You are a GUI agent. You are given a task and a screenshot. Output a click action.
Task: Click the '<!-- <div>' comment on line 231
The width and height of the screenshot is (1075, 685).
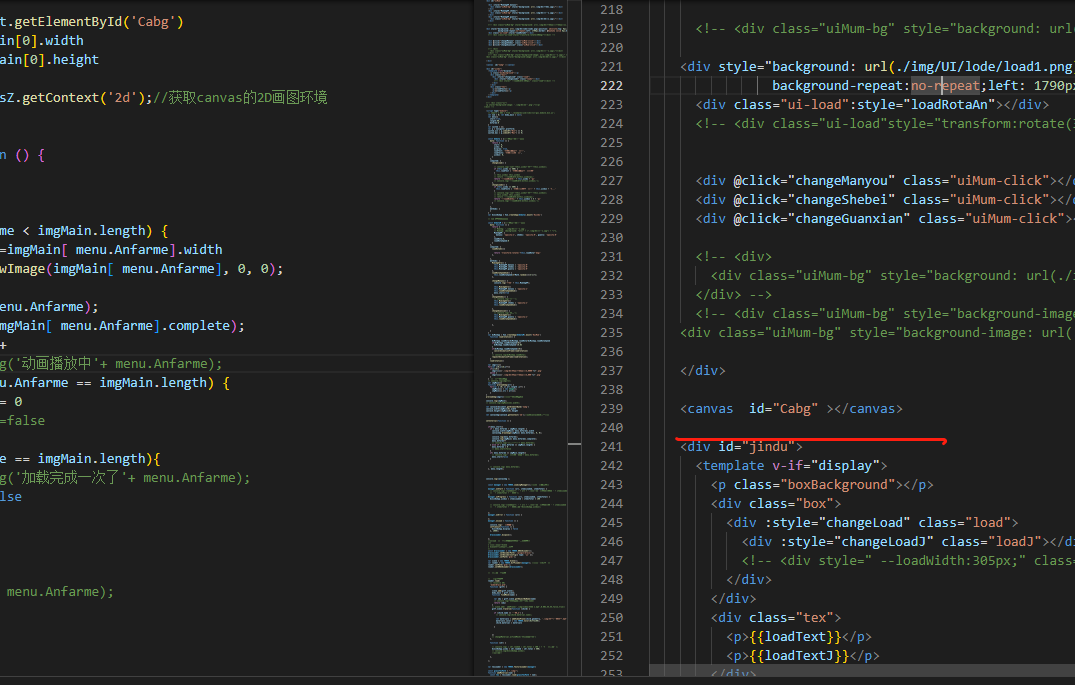coord(734,256)
